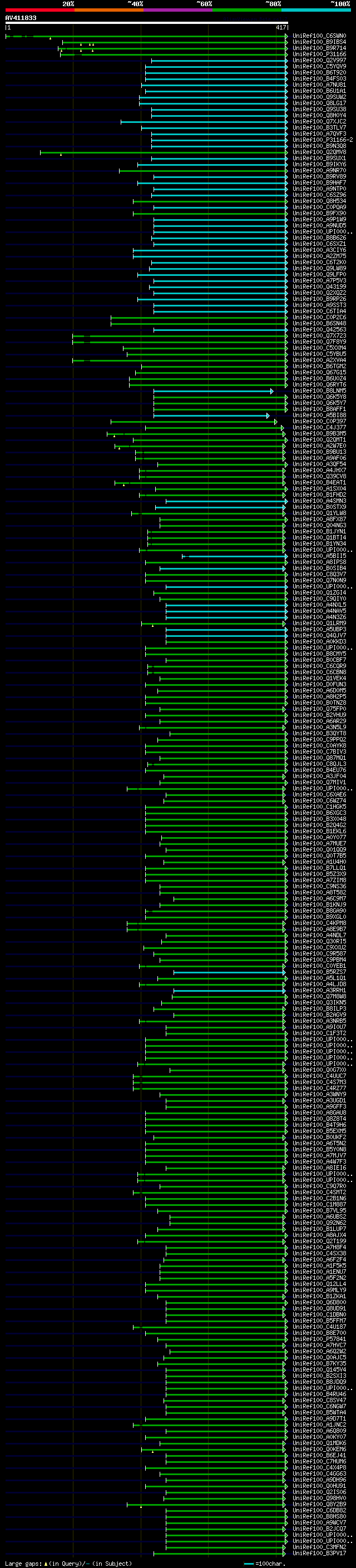The height and width of the screenshot is (1568, 356).
Task: Click the UniRef100_B4FS03 label
Action: click(319, 78)
